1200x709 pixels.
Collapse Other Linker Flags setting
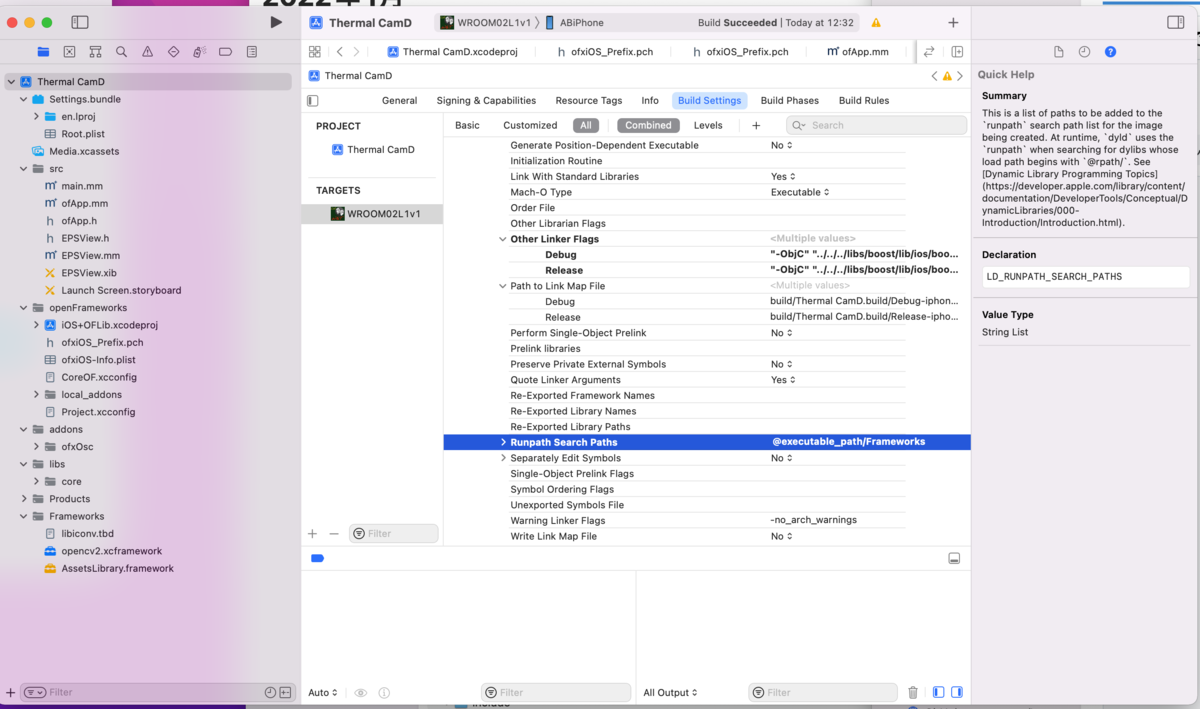point(503,239)
